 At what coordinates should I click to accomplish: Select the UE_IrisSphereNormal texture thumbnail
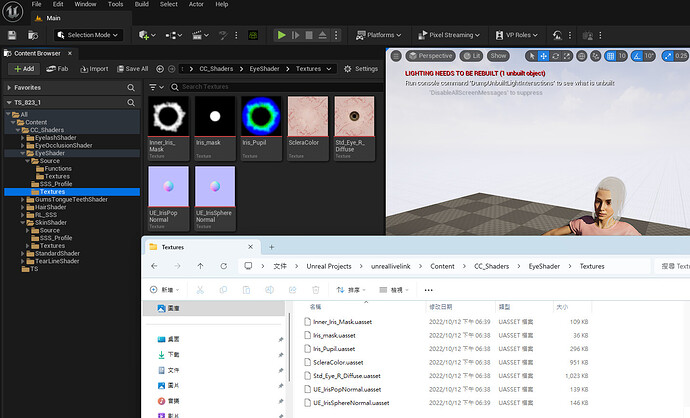[x=215, y=186]
